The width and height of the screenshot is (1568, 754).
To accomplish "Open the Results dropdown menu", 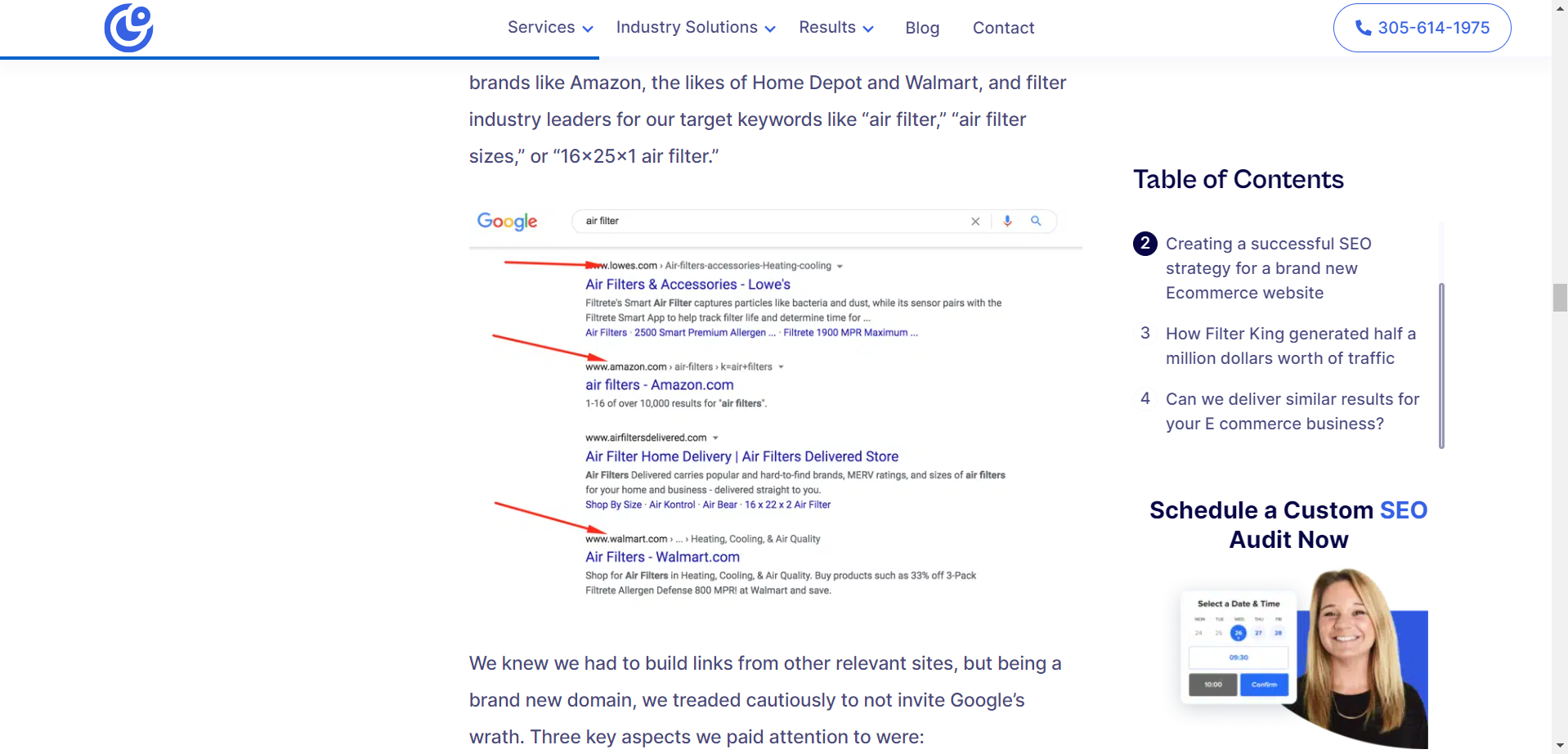I will tap(836, 28).
